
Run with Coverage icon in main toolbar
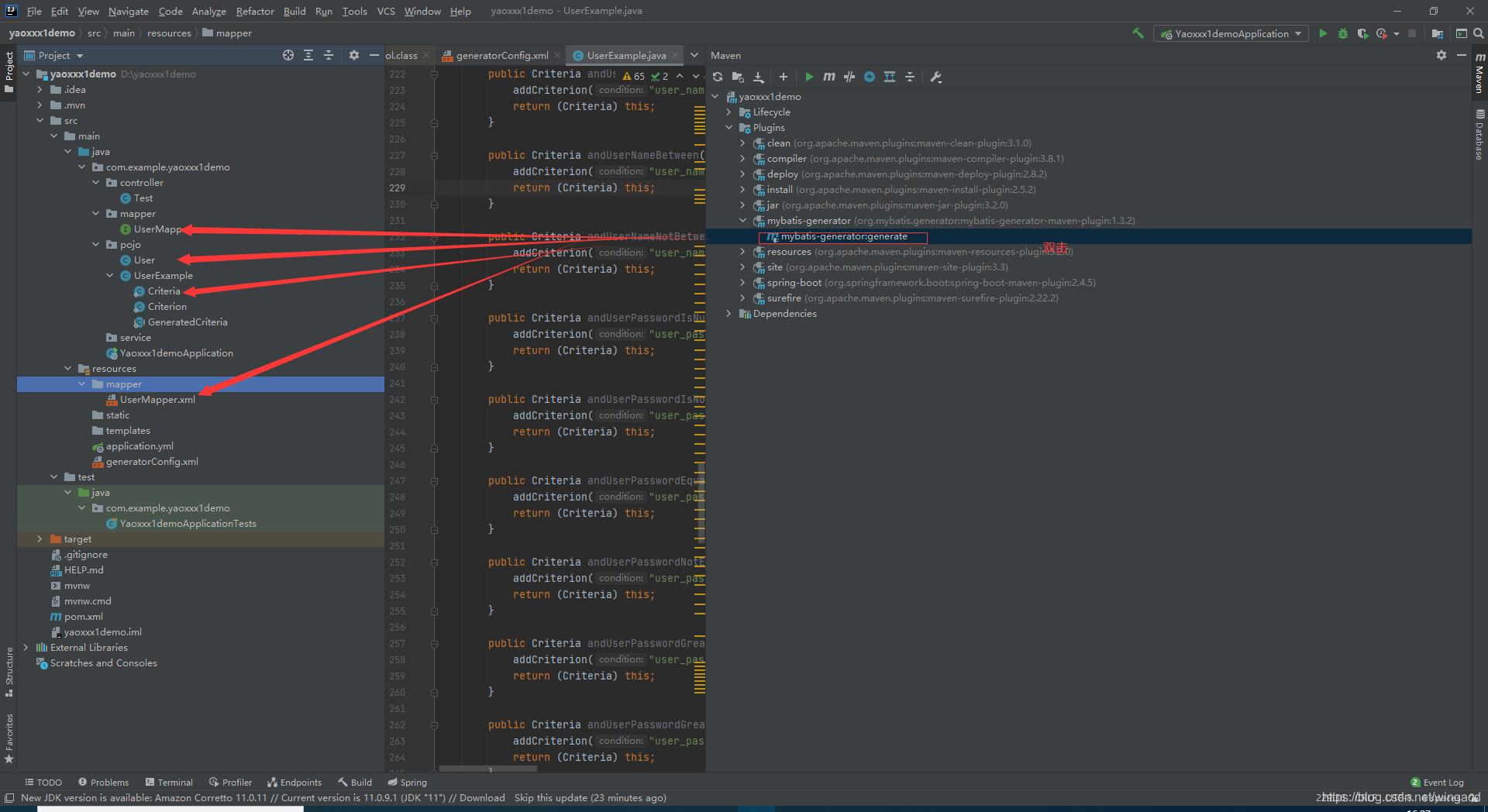pos(1362,33)
